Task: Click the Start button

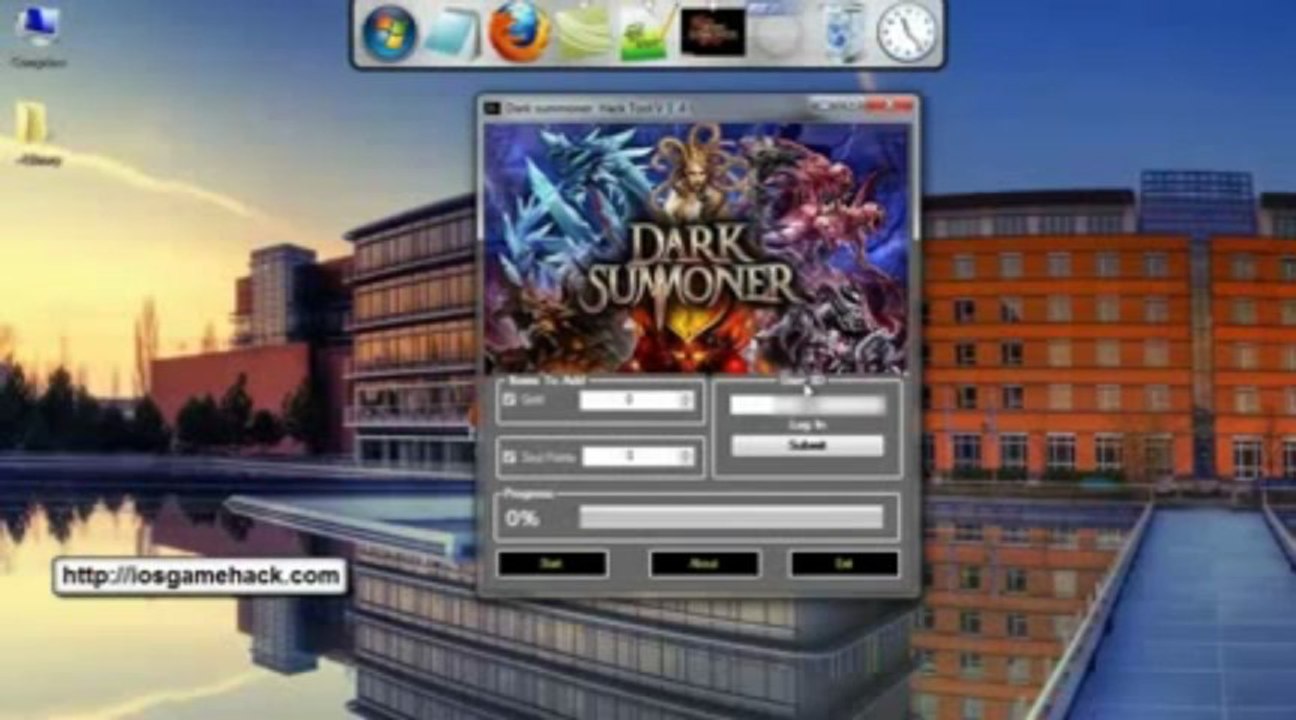Action: pos(552,564)
